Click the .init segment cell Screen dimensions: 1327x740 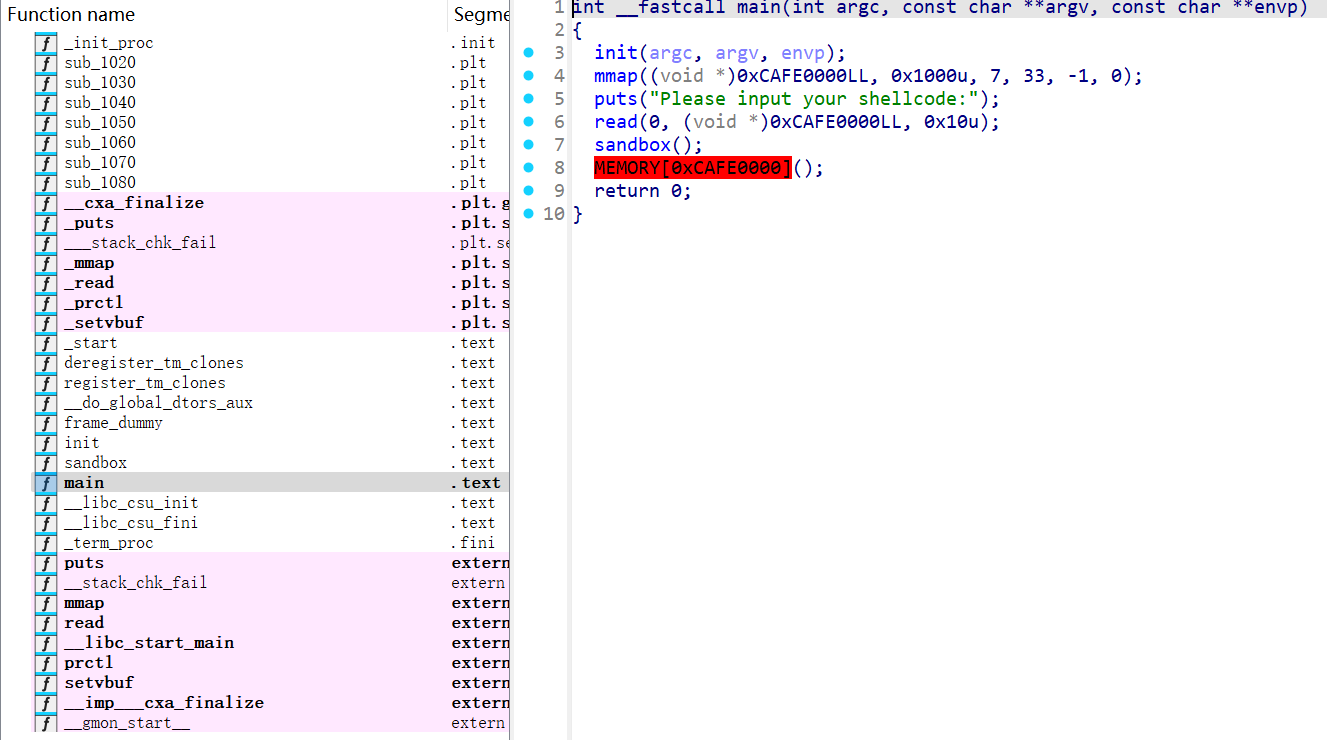(473, 43)
